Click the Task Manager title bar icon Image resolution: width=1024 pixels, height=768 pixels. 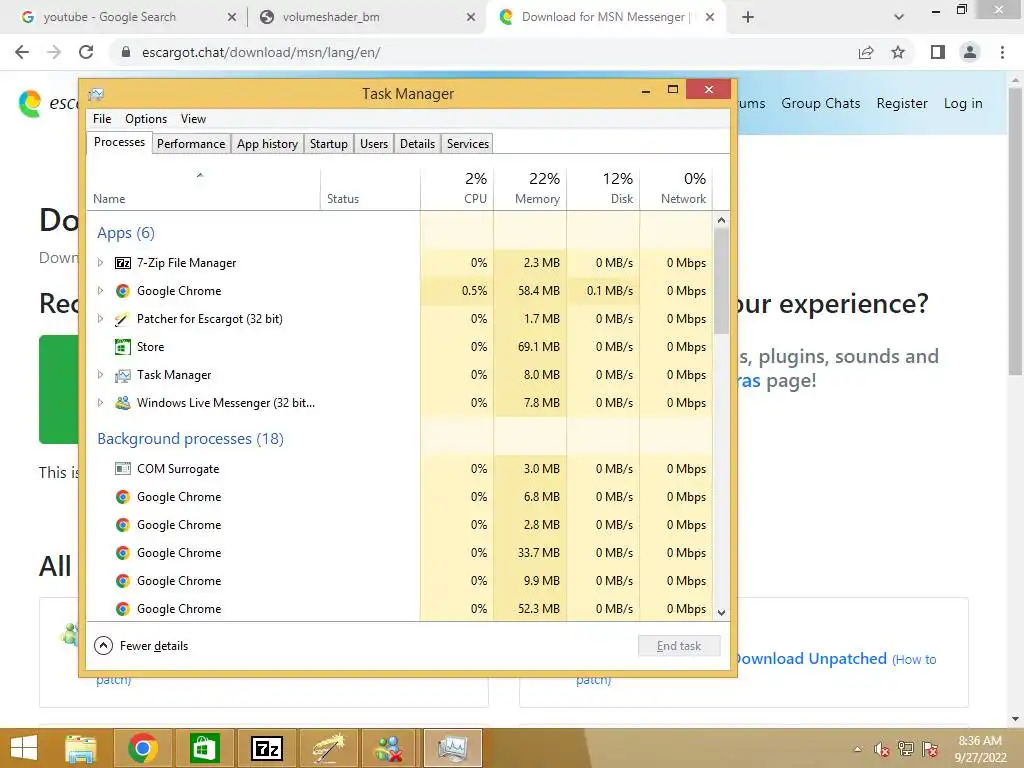coord(96,94)
